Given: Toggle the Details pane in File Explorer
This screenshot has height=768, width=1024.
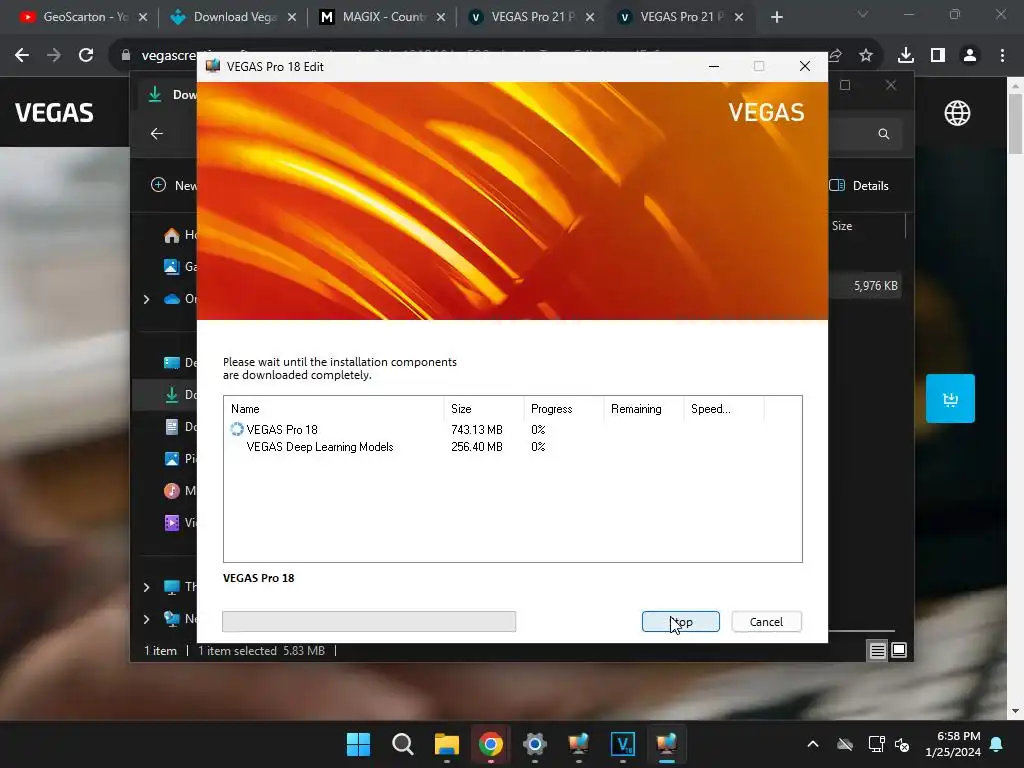Looking at the screenshot, I should click(859, 185).
